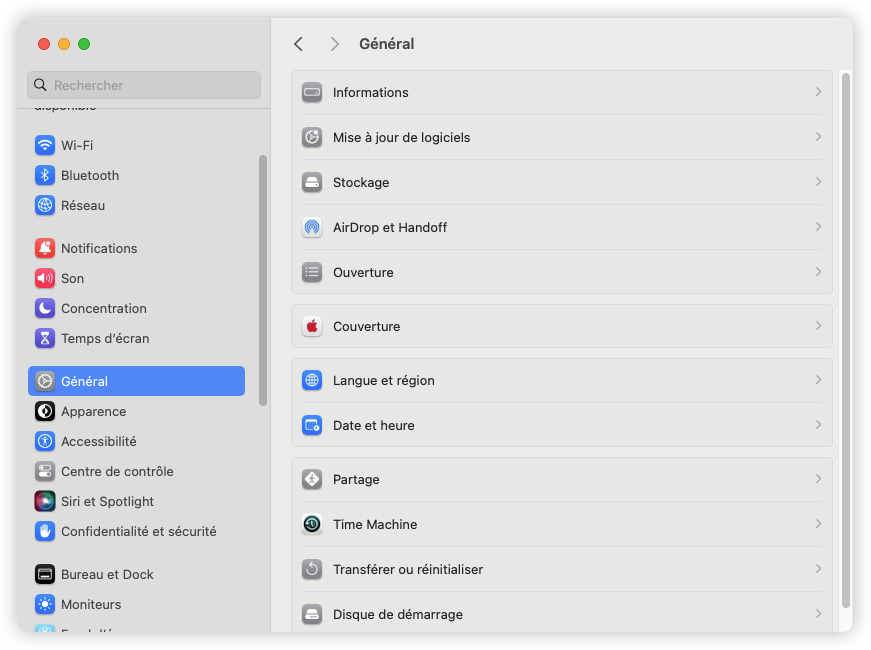Select Temps d'écran label in sidebar
871x650 pixels.
click(105, 339)
